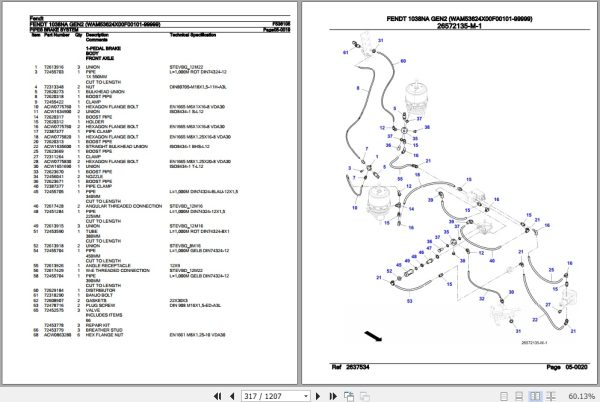This screenshot has width=600, height=402.
Task: Click callout number 60 on the diagram
Action: coord(403,61)
